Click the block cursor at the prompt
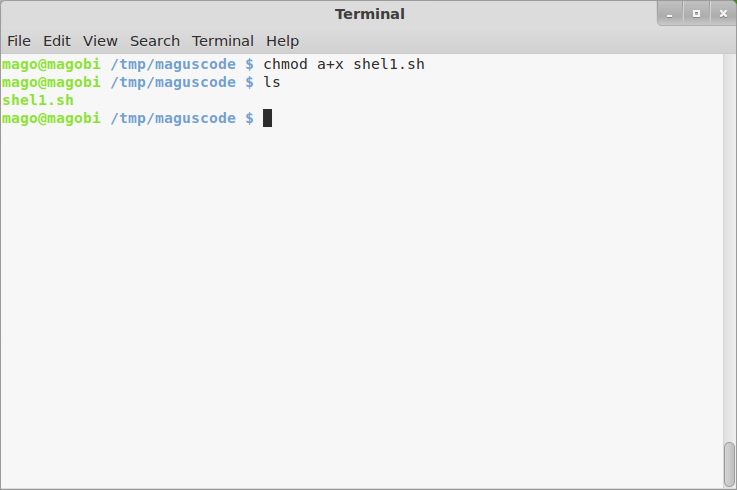Viewport: 737px width, 490px height. coord(268,118)
